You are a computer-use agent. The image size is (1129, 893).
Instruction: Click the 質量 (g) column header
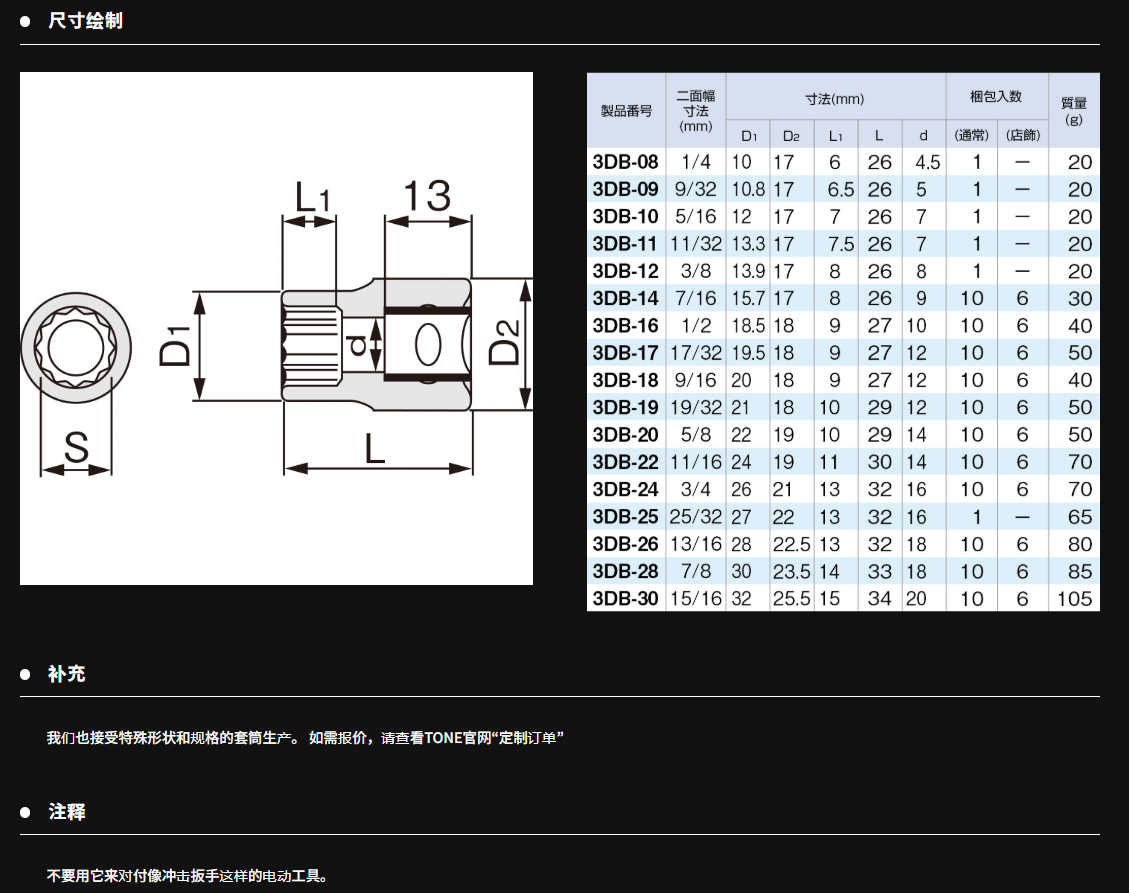(1074, 111)
